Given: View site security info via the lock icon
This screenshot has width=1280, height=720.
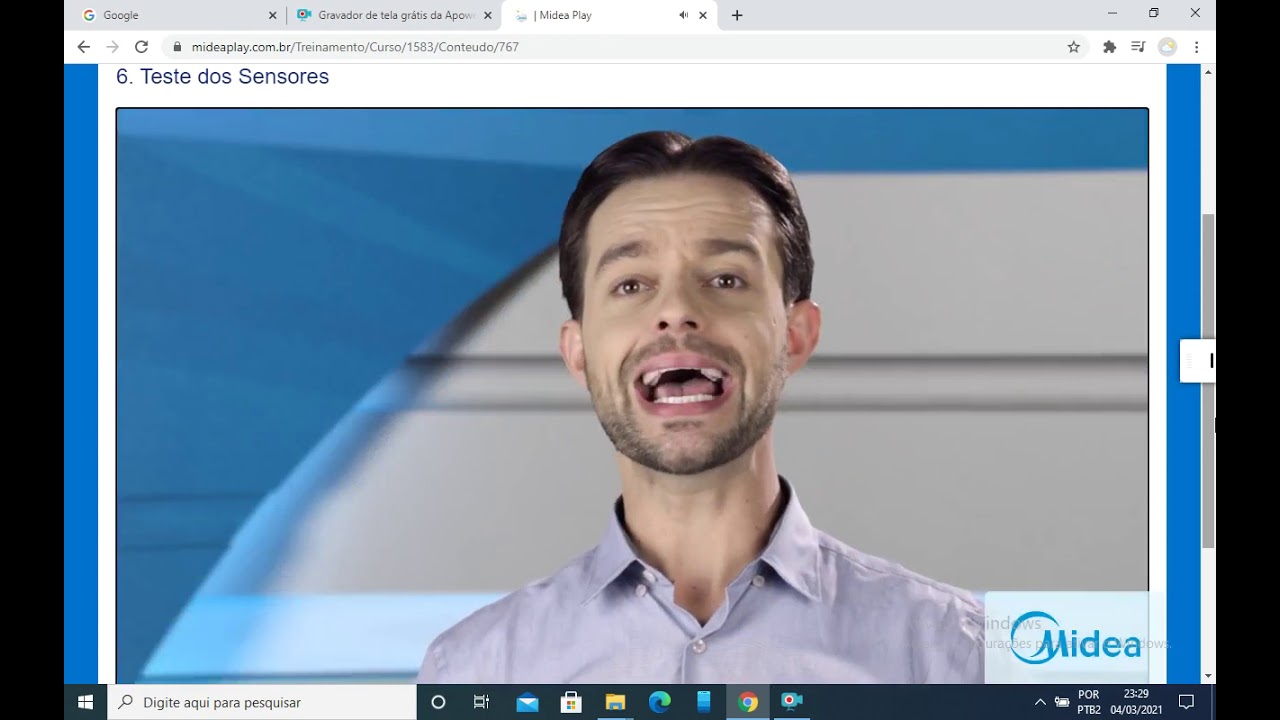Looking at the screenshot, I should click(x=177, y=47).
